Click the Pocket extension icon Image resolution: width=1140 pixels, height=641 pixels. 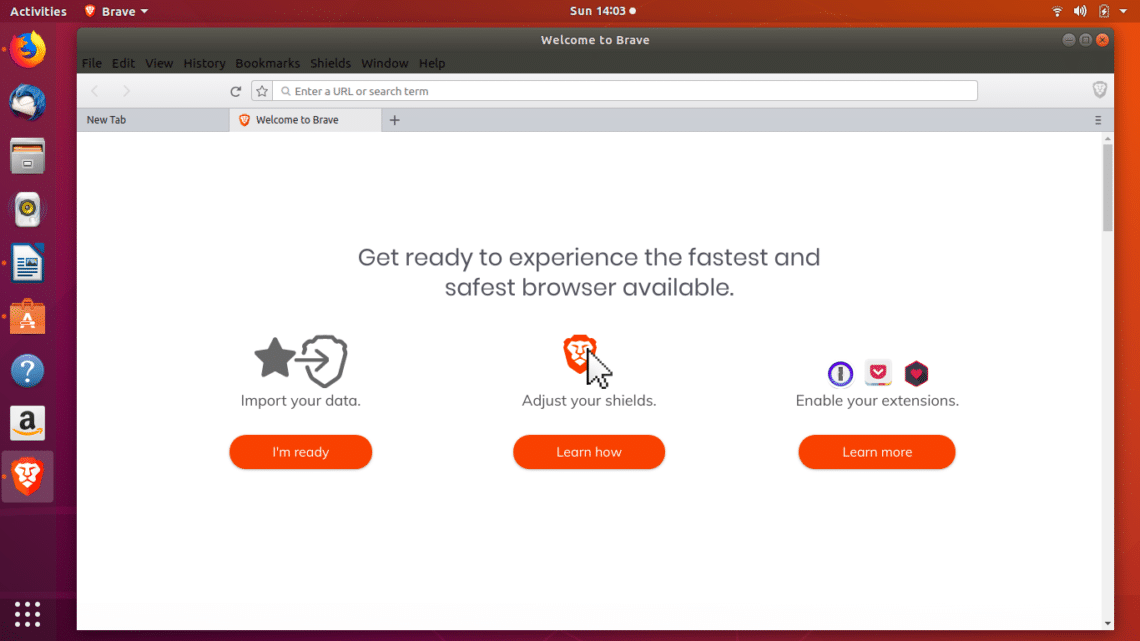(878, 373)
